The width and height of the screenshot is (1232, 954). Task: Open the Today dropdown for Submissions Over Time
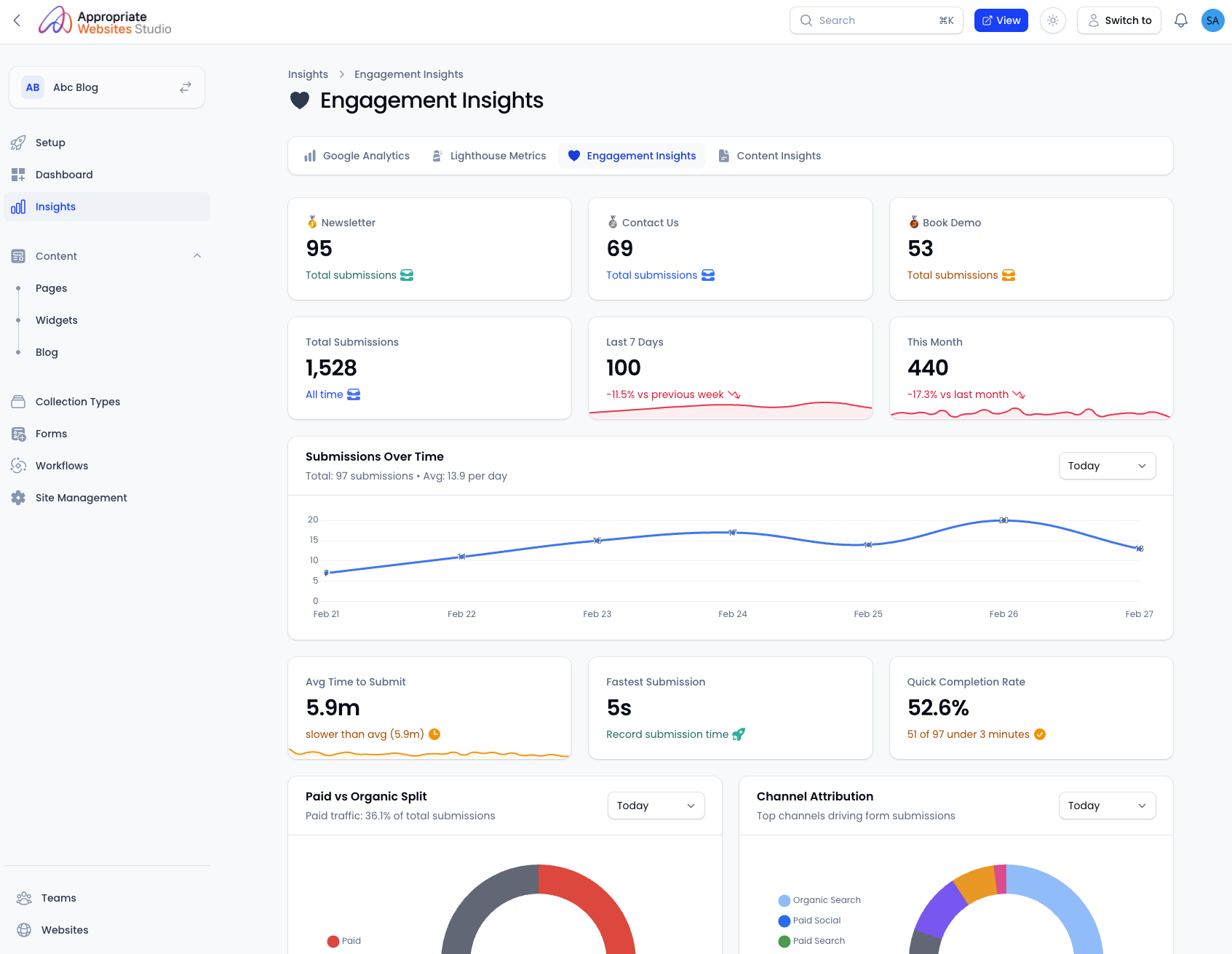tap(1107, 466)
